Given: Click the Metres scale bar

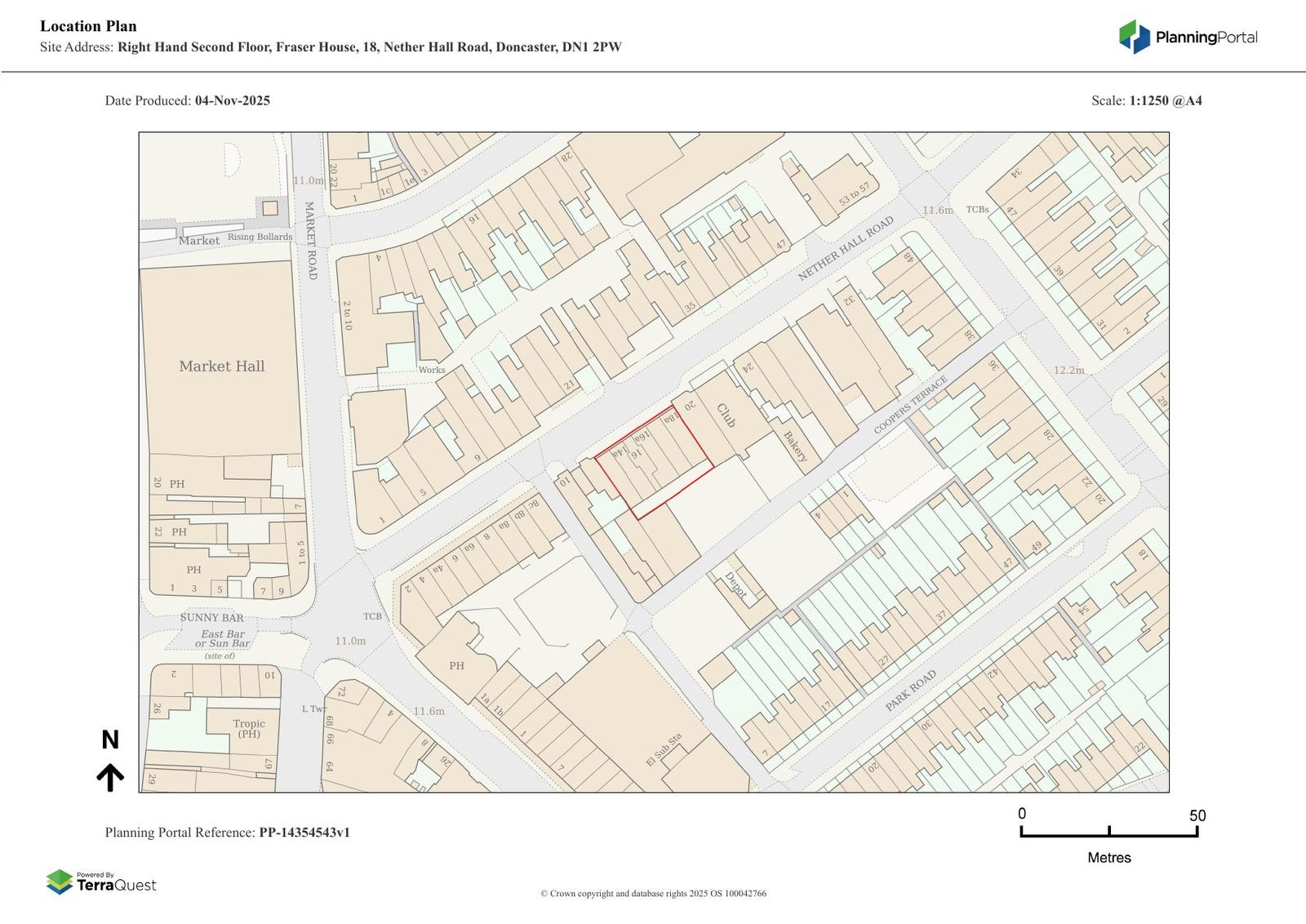Looking at the screenshot, I should tap(1108, 831).
